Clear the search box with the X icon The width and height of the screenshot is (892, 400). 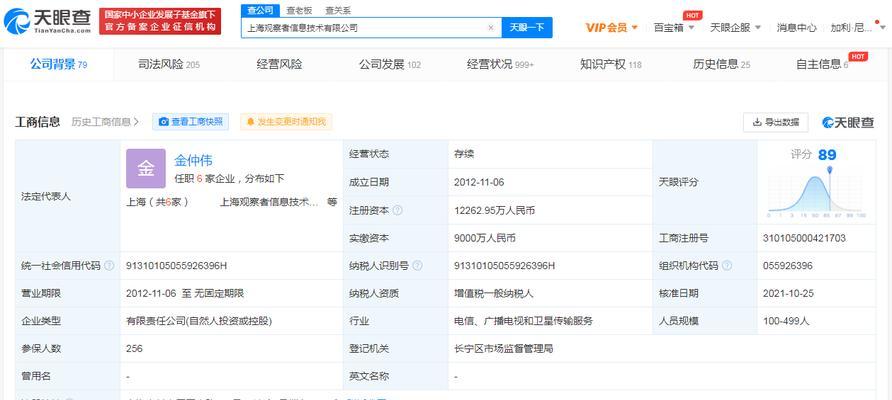point(491,27)
